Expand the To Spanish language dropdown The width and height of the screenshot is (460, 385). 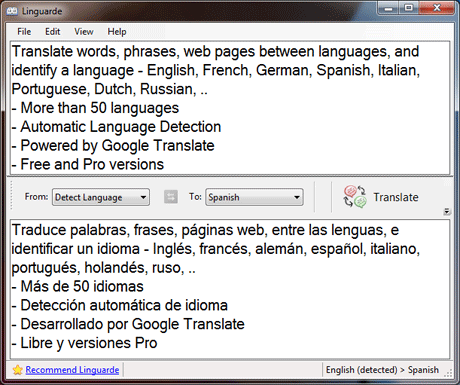click(x=254, y=197)
